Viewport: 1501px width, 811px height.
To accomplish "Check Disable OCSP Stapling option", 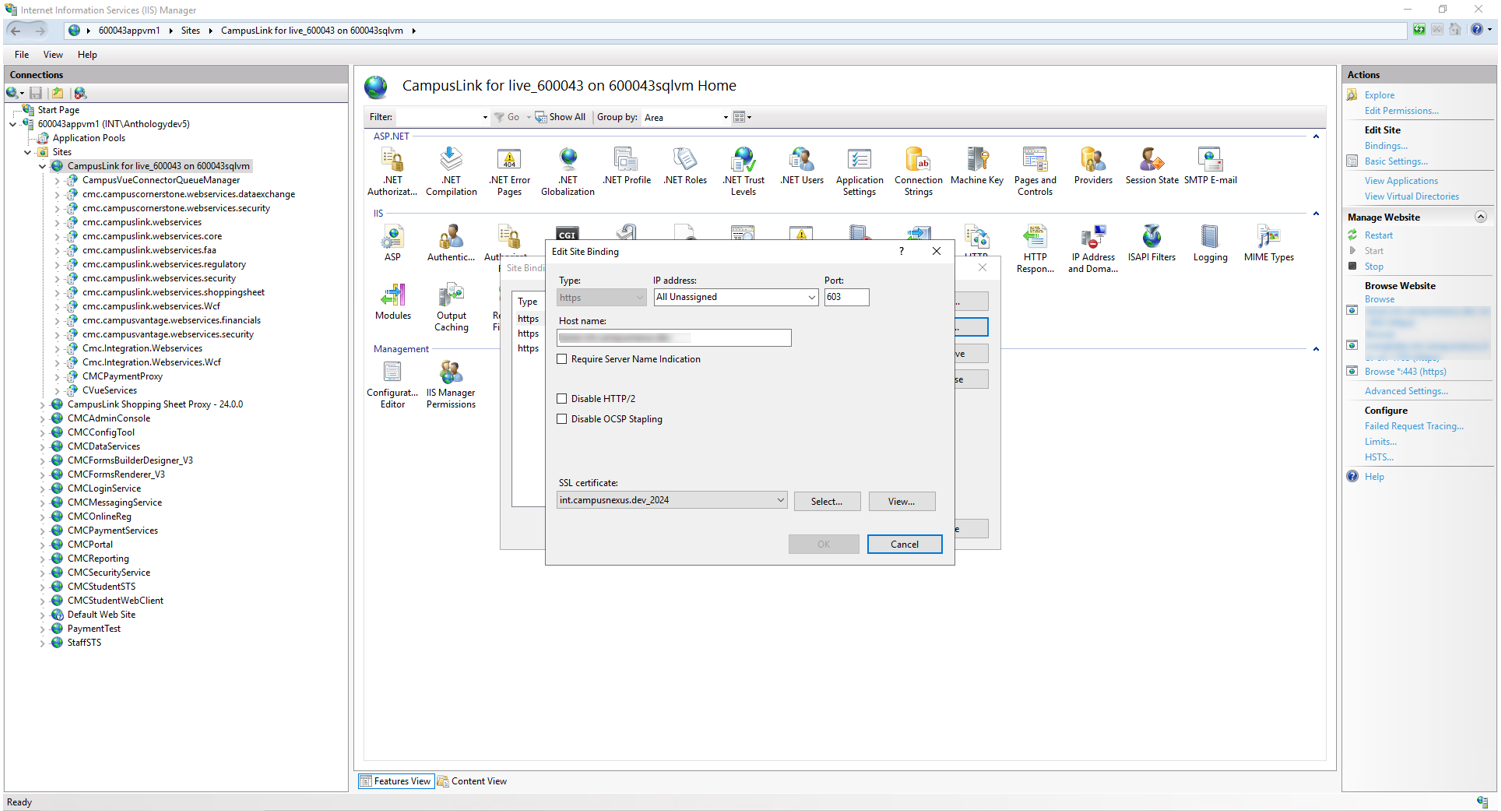I will point(562,419).
